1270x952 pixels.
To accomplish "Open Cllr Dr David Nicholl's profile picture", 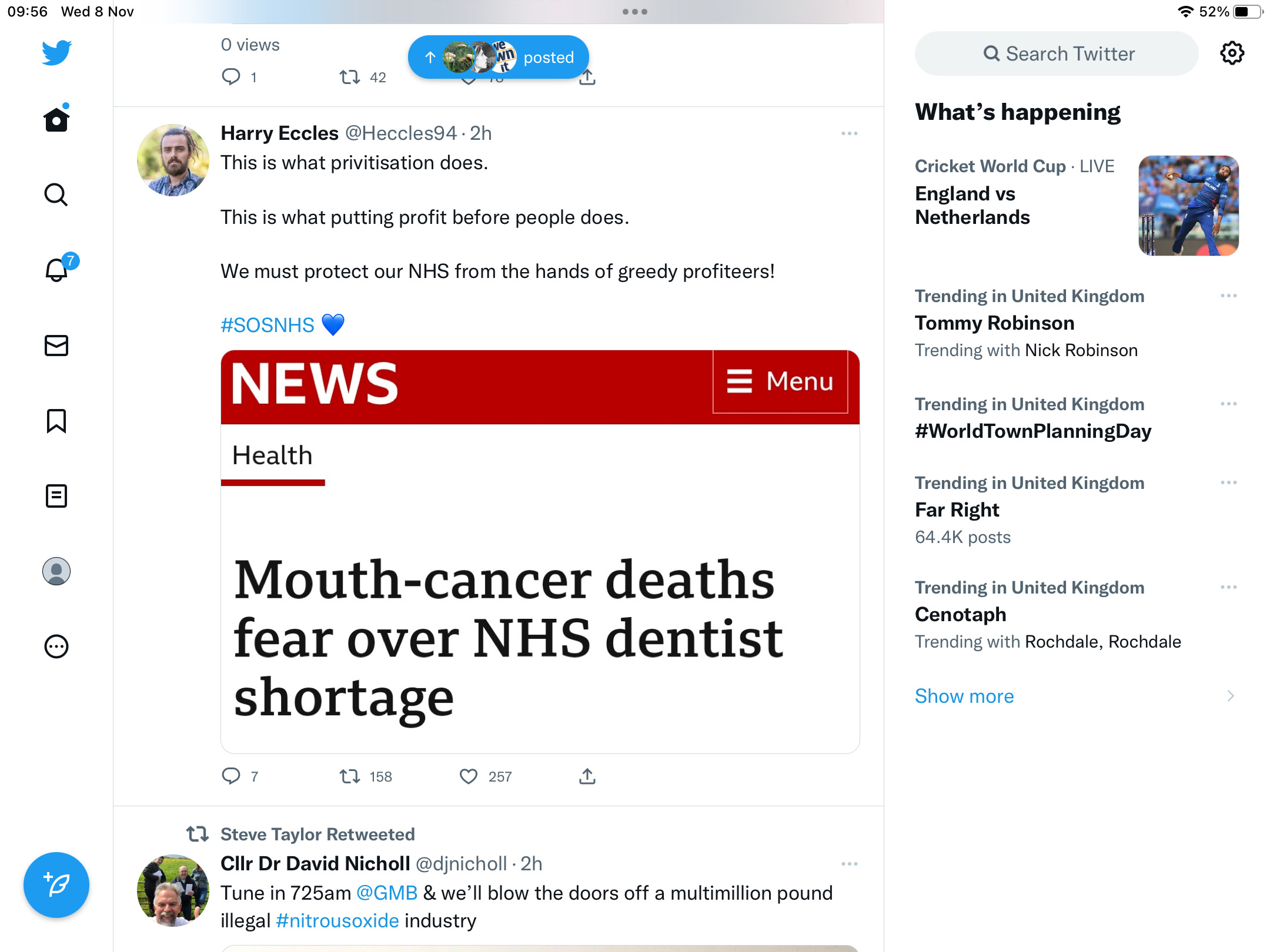I will coord(173,890).
